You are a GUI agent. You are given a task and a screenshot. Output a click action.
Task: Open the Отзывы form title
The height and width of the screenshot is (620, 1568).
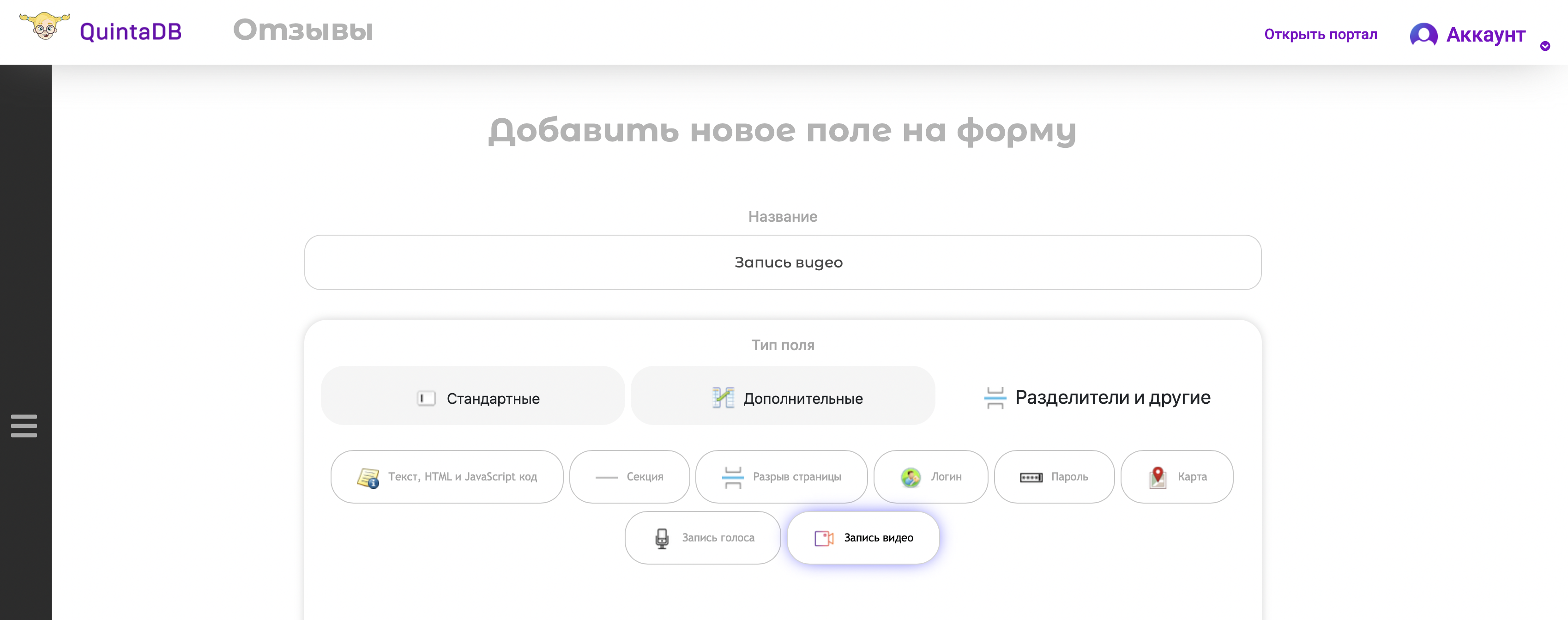pos(302,30)
